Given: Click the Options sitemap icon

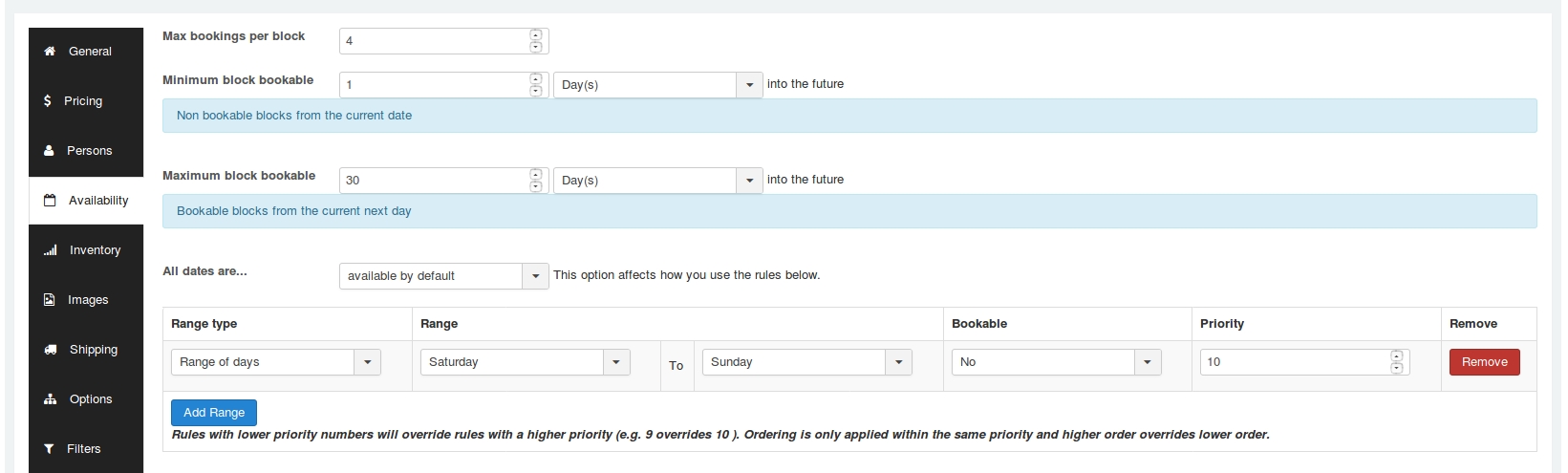Looking at the screenshot, I should coord(50,399).
